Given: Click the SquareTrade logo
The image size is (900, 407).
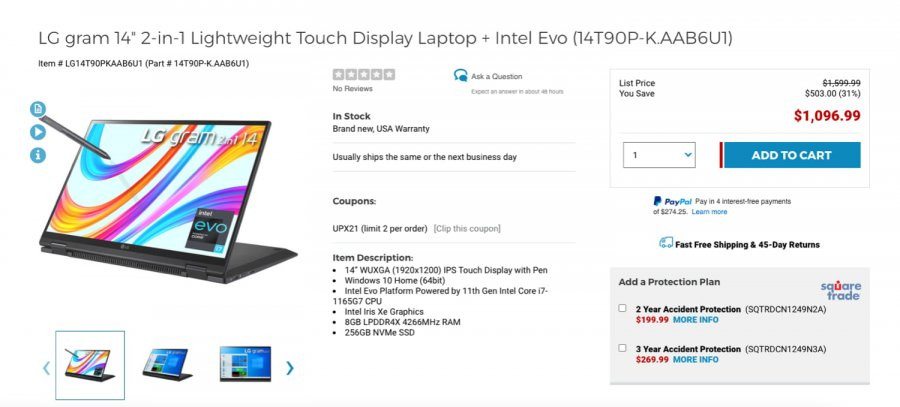Looking at the screenshot, I should [x=841, y=291].
